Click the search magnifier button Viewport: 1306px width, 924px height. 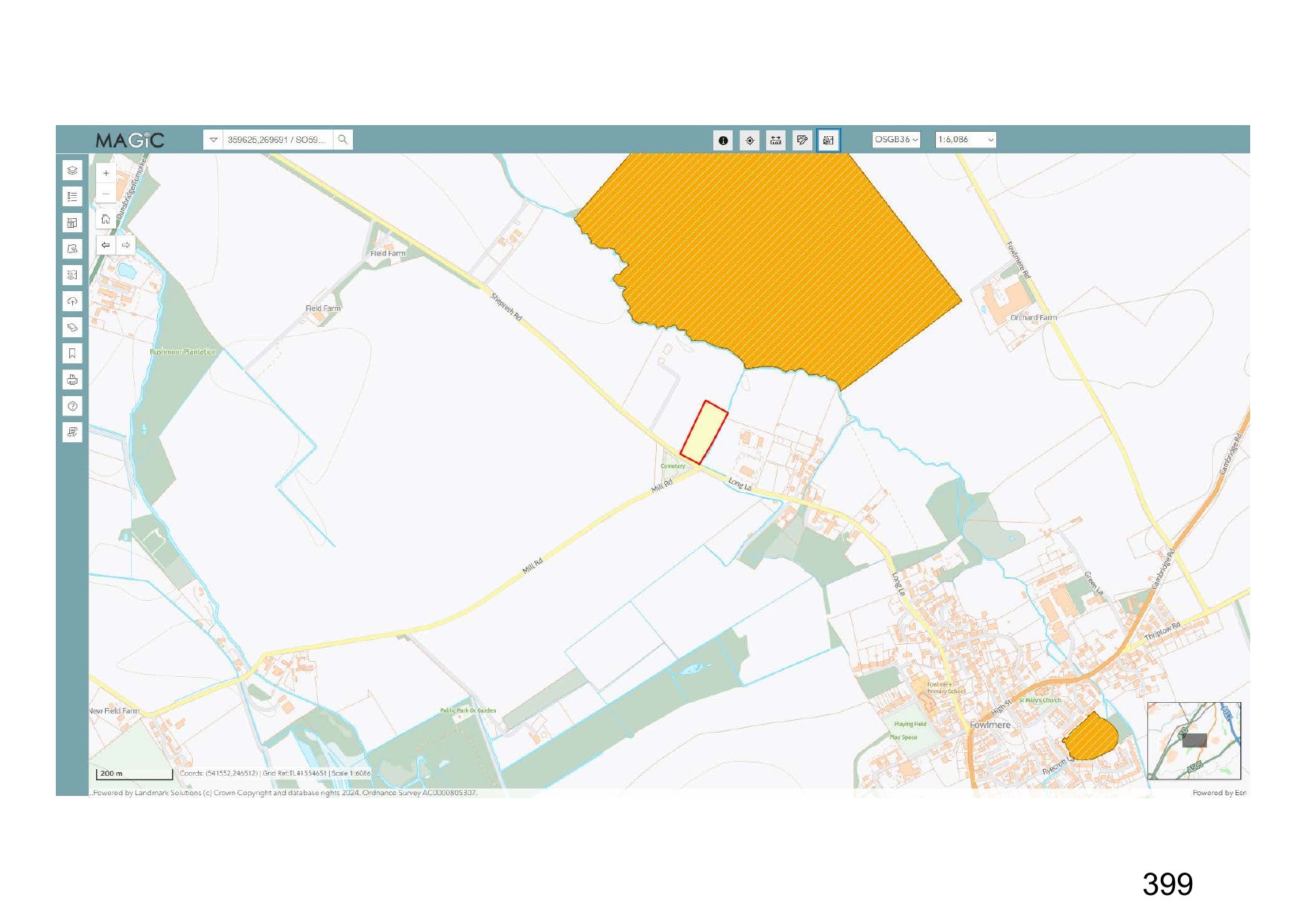343,139
